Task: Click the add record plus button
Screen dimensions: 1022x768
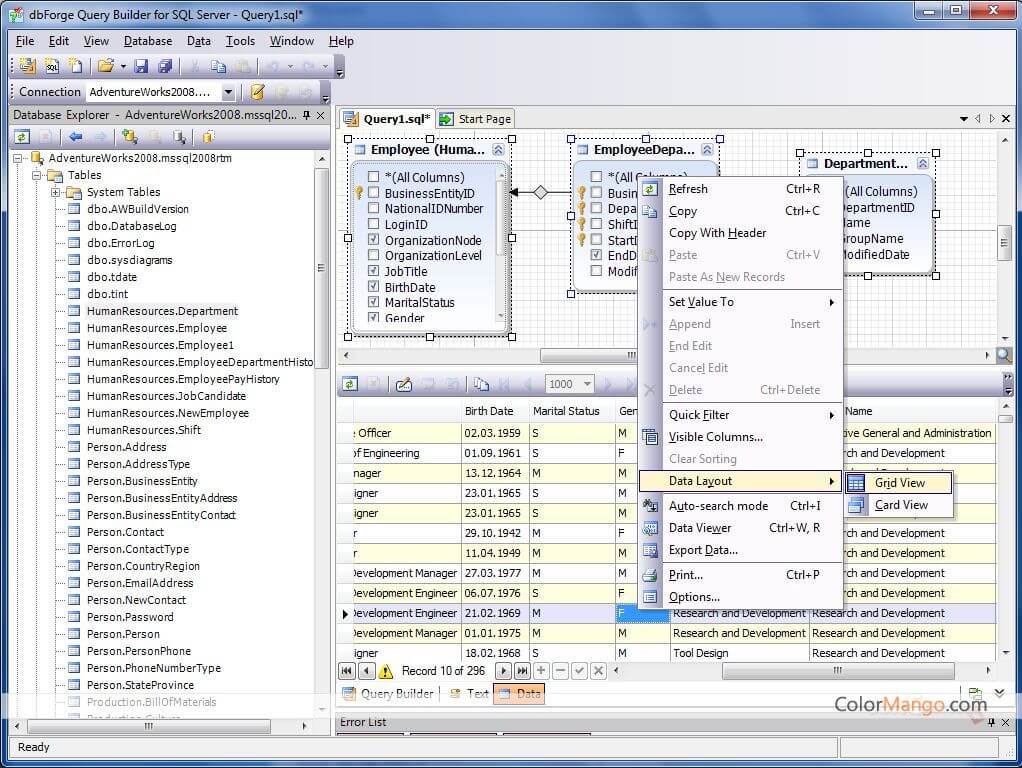Action: point(541,670)
